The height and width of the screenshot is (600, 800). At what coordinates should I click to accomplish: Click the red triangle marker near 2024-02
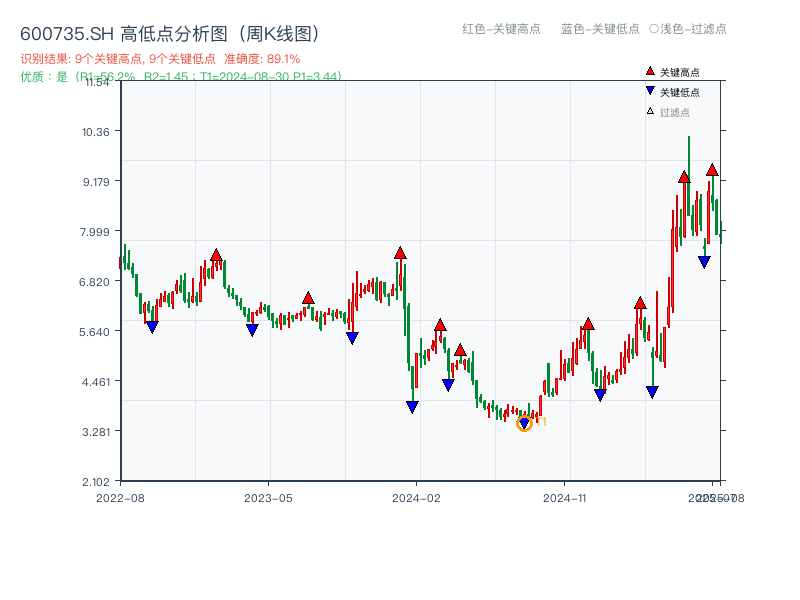click(402, 253)
